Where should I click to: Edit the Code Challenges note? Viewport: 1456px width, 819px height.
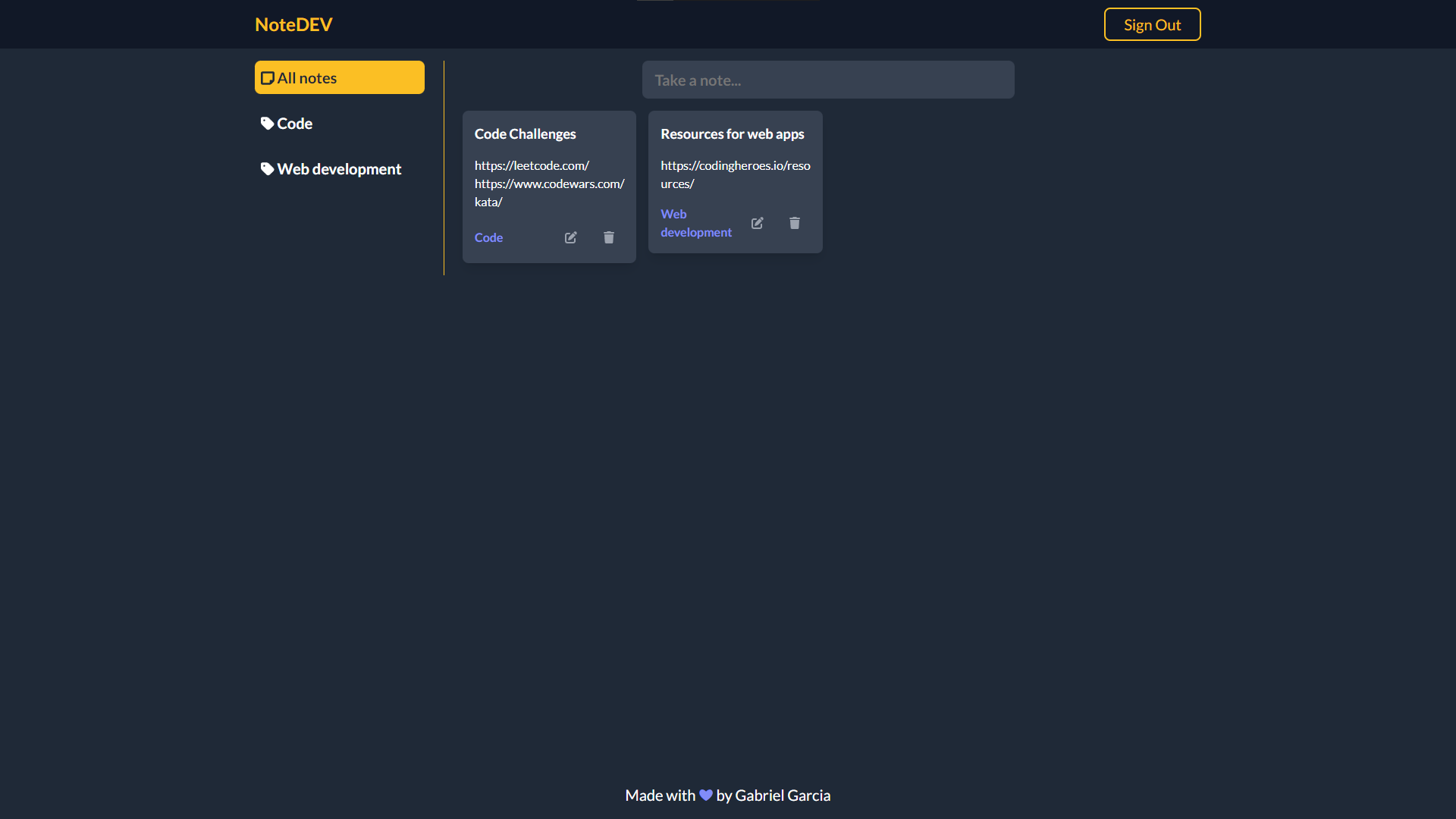coord(570,237)
